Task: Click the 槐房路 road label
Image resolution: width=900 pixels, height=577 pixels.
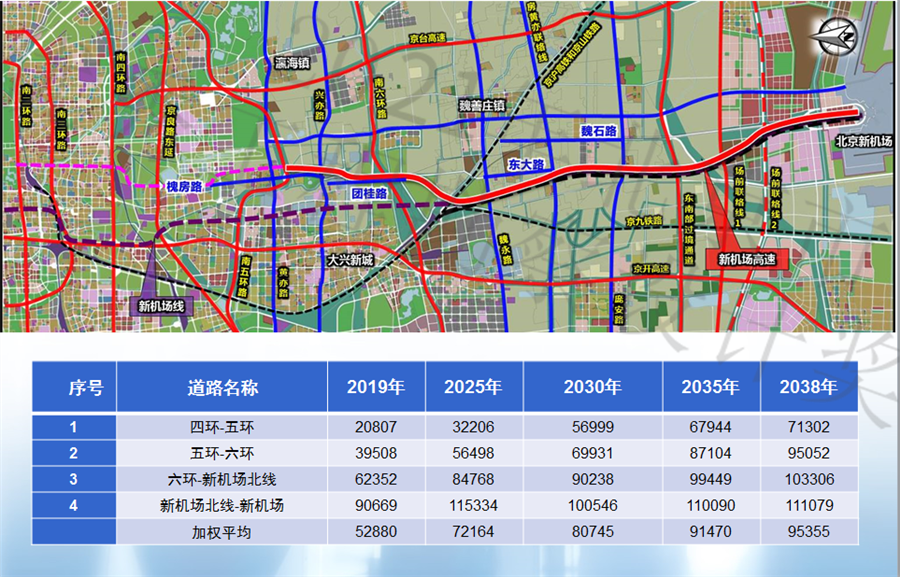Action: [184, 186]
